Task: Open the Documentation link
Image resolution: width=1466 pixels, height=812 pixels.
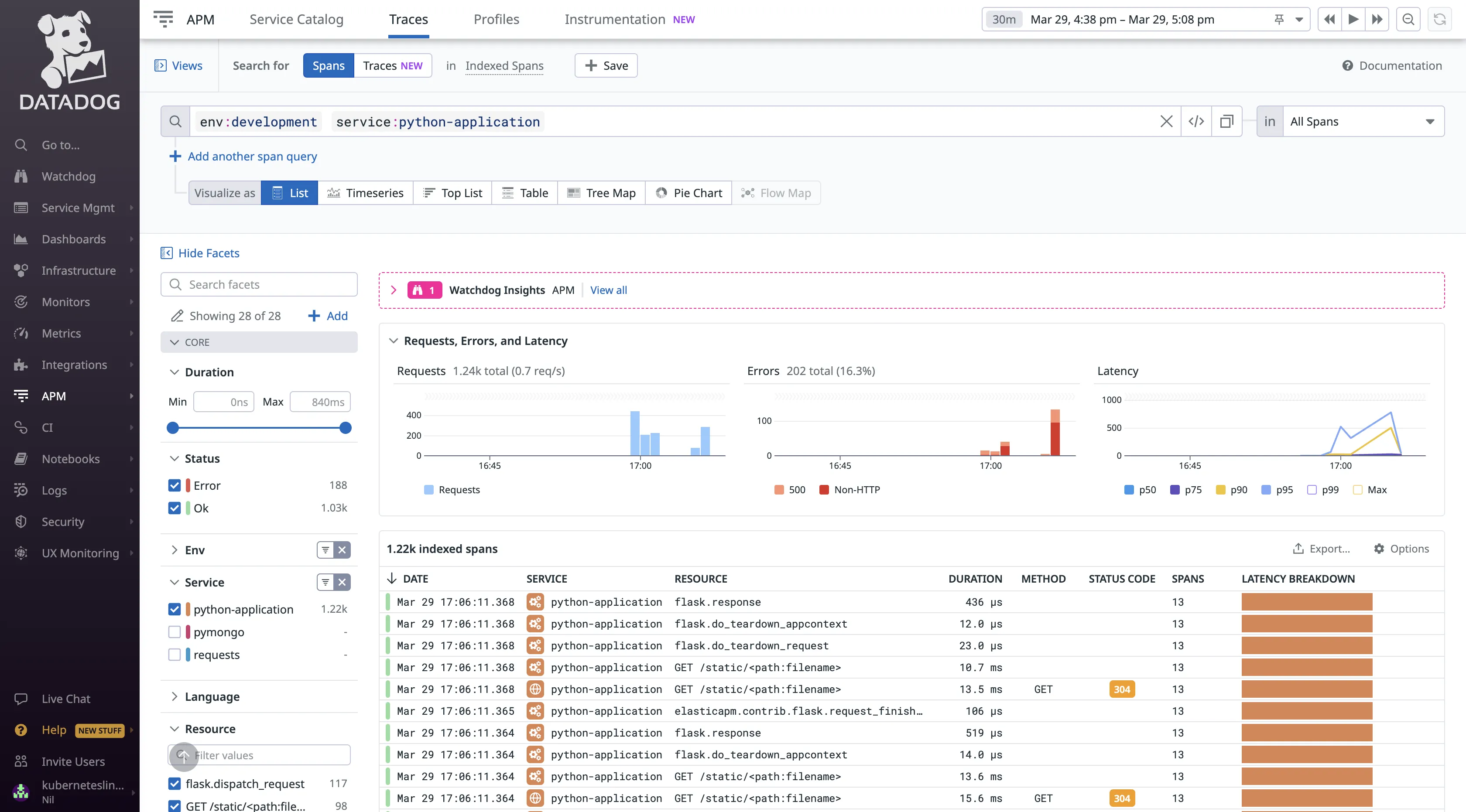Action: tap(1392, 65)
